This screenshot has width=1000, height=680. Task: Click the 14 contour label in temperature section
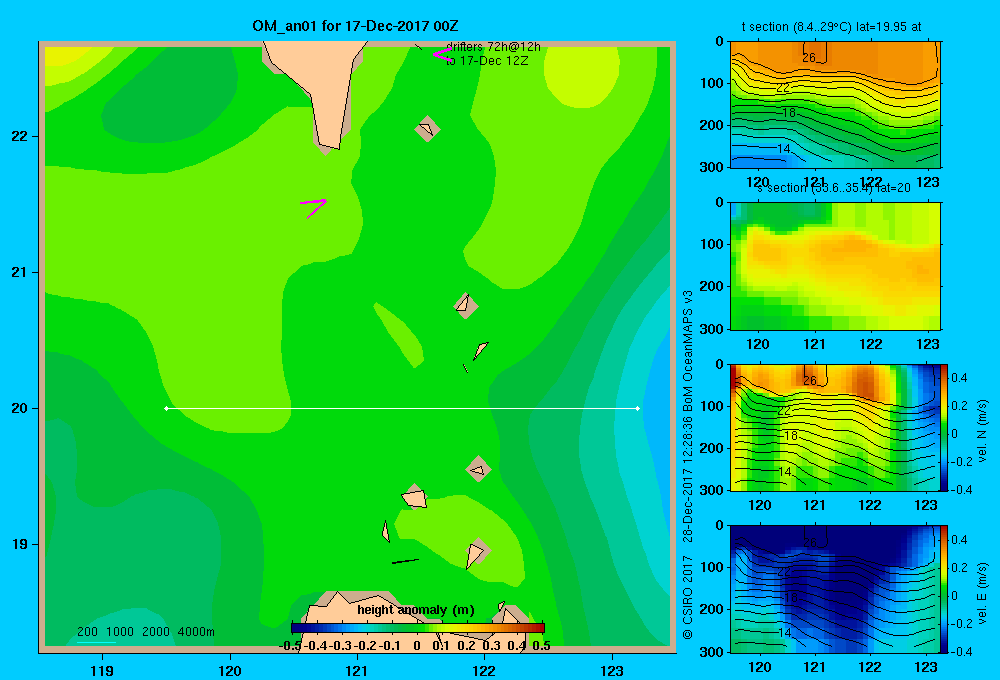click(x=783, y=149)
